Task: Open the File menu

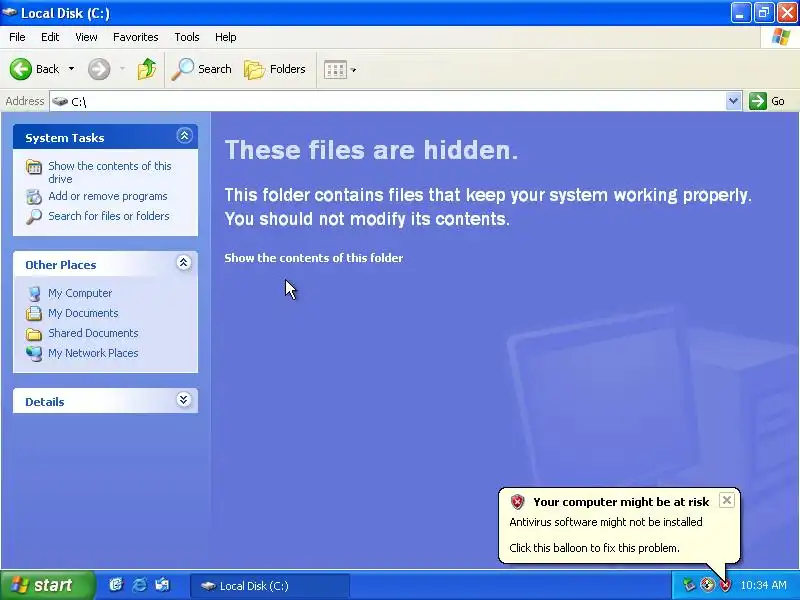Action: point(17,37)
